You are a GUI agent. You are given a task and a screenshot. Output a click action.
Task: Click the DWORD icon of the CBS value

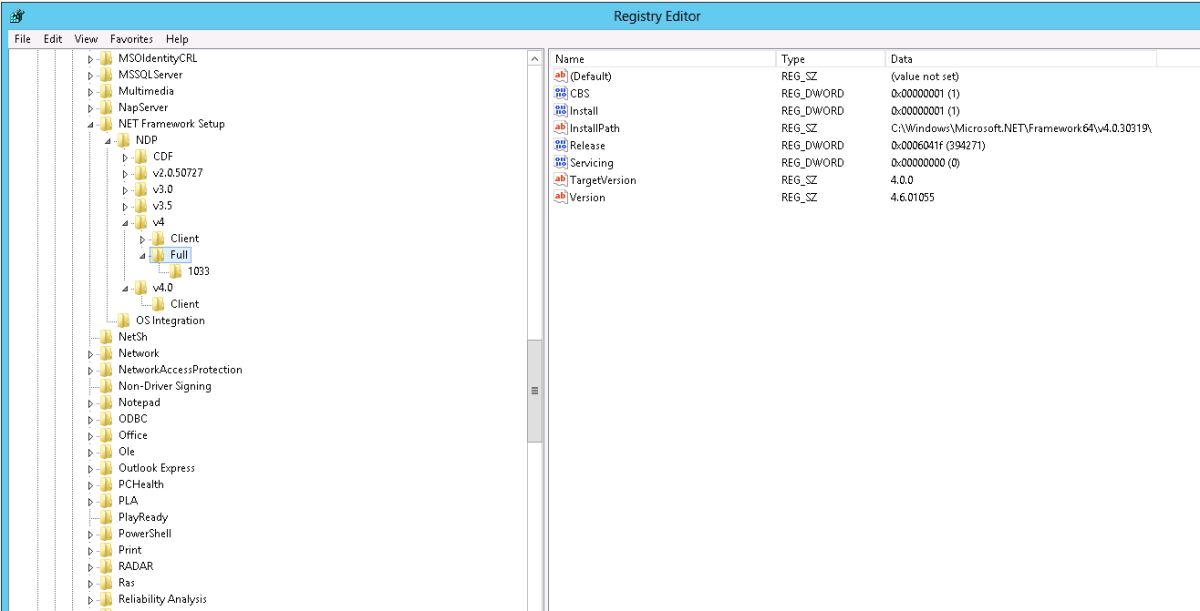[560, 93]
